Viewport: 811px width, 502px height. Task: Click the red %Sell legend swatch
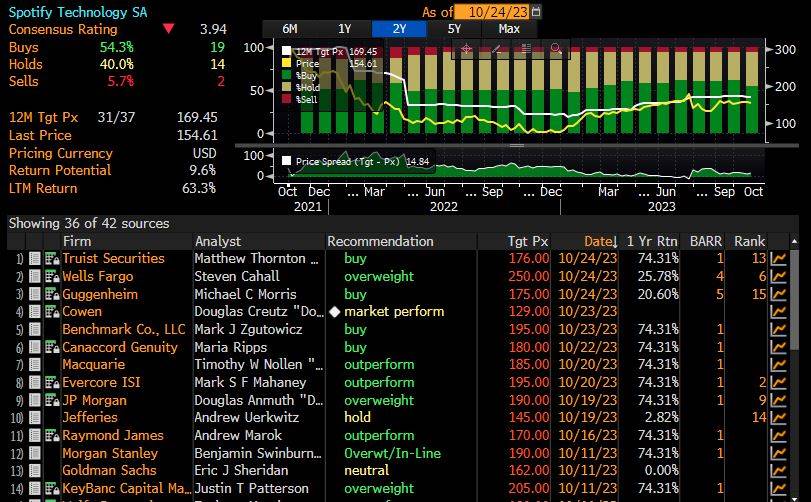click(286, 99)
